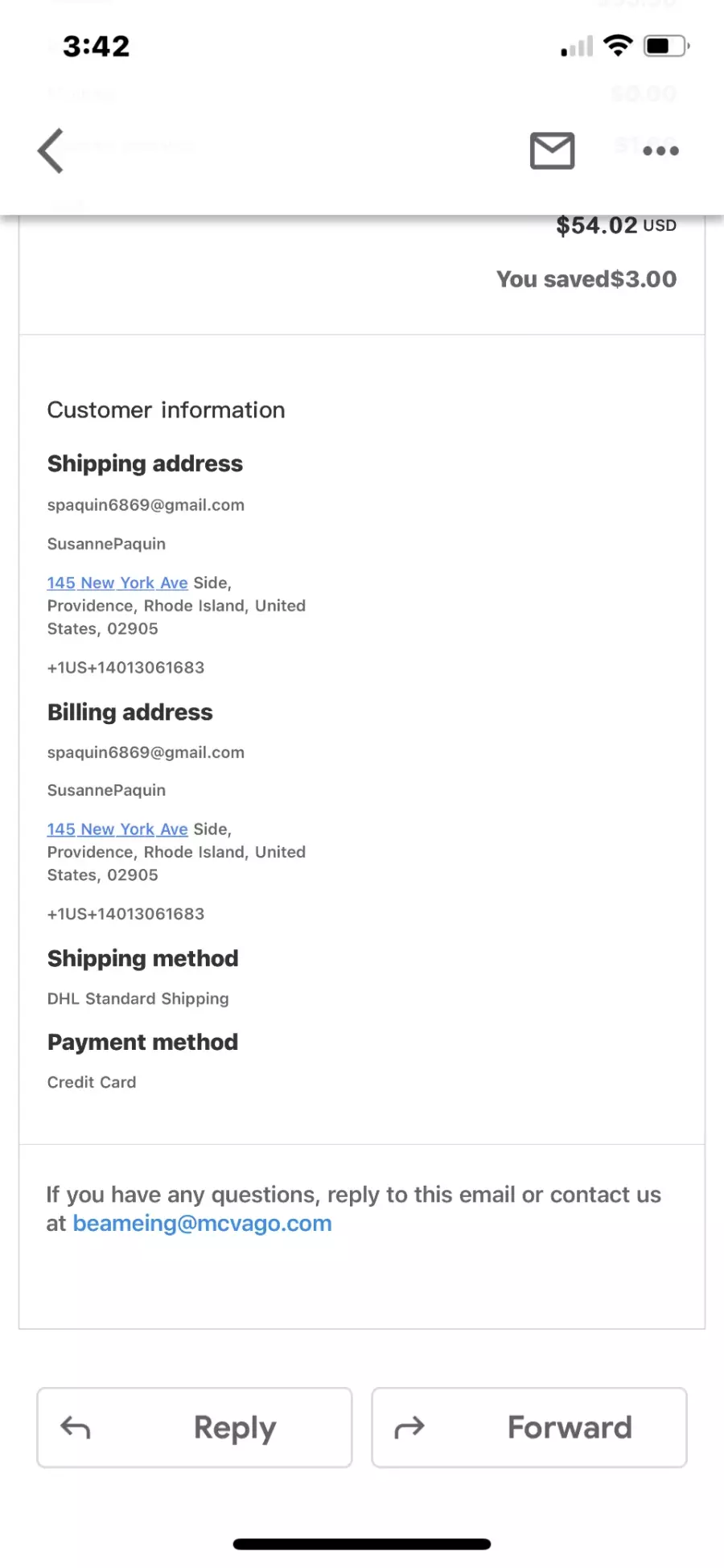Image resolution: width=724 pixels, height=1568 pixels.
Task: Open billing address 145 New York Ave link
Action: pyautogui.click(x=117, y=829)
